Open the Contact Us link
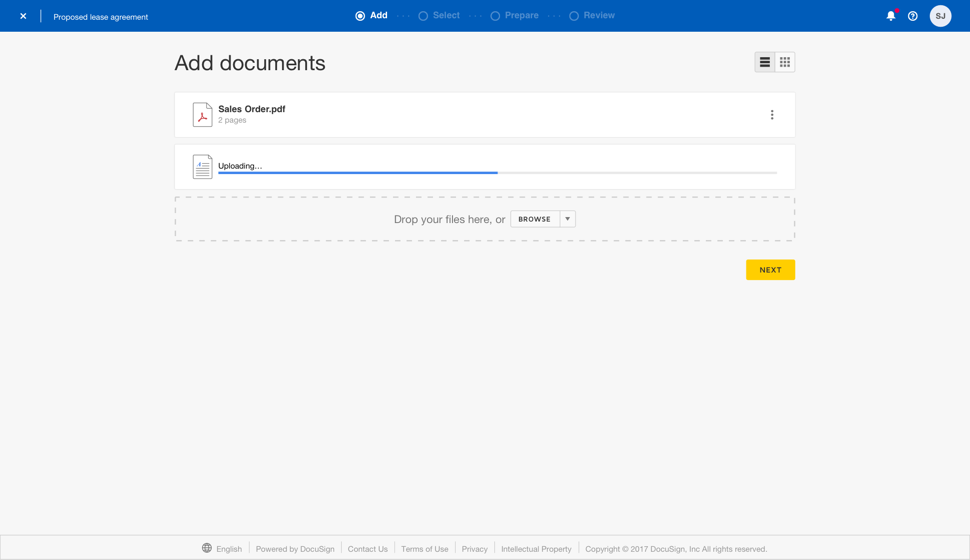 click(367, 549)
